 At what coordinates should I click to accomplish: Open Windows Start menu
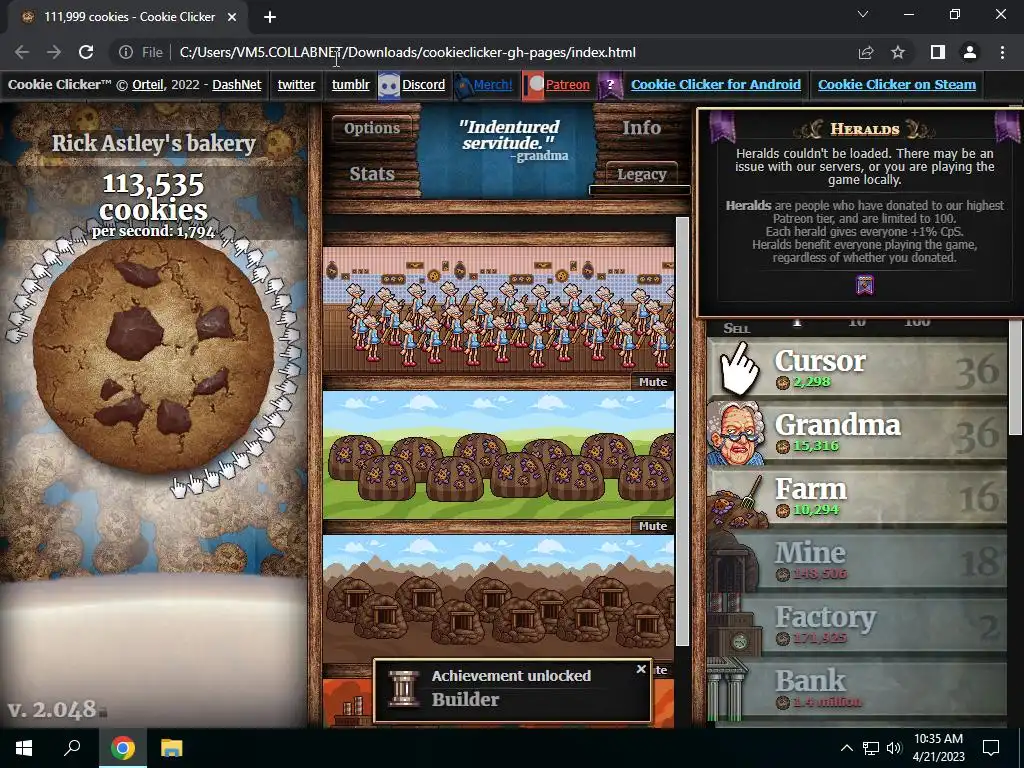point(24,748)
